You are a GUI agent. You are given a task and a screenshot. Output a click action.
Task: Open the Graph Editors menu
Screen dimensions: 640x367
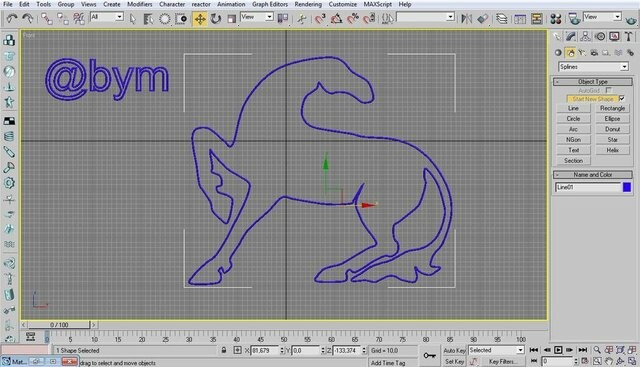[270, 4]
